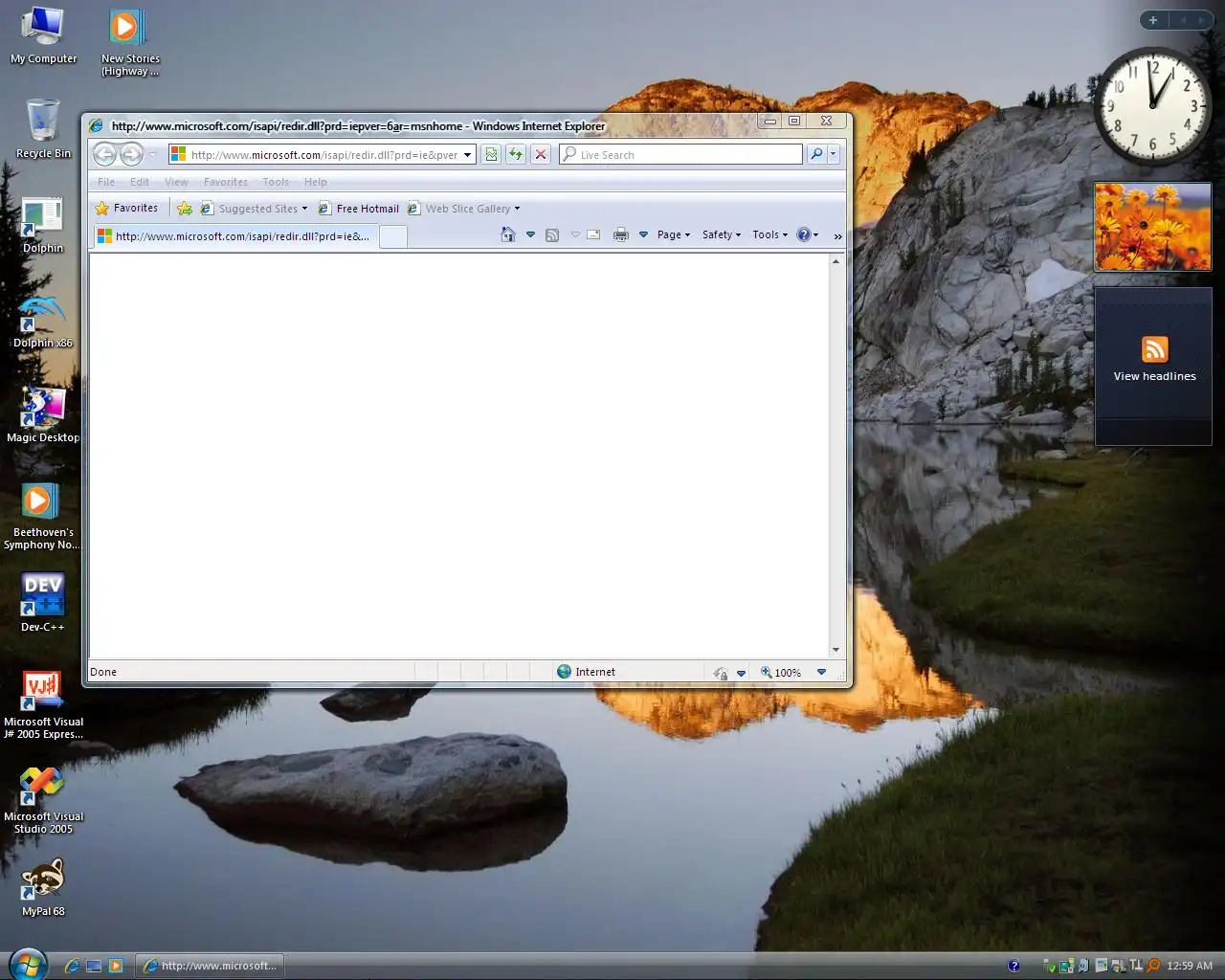Viewport: 1225px width, 980px height.
Task: Open the search provider options dropdown
Action: [834, 154]
